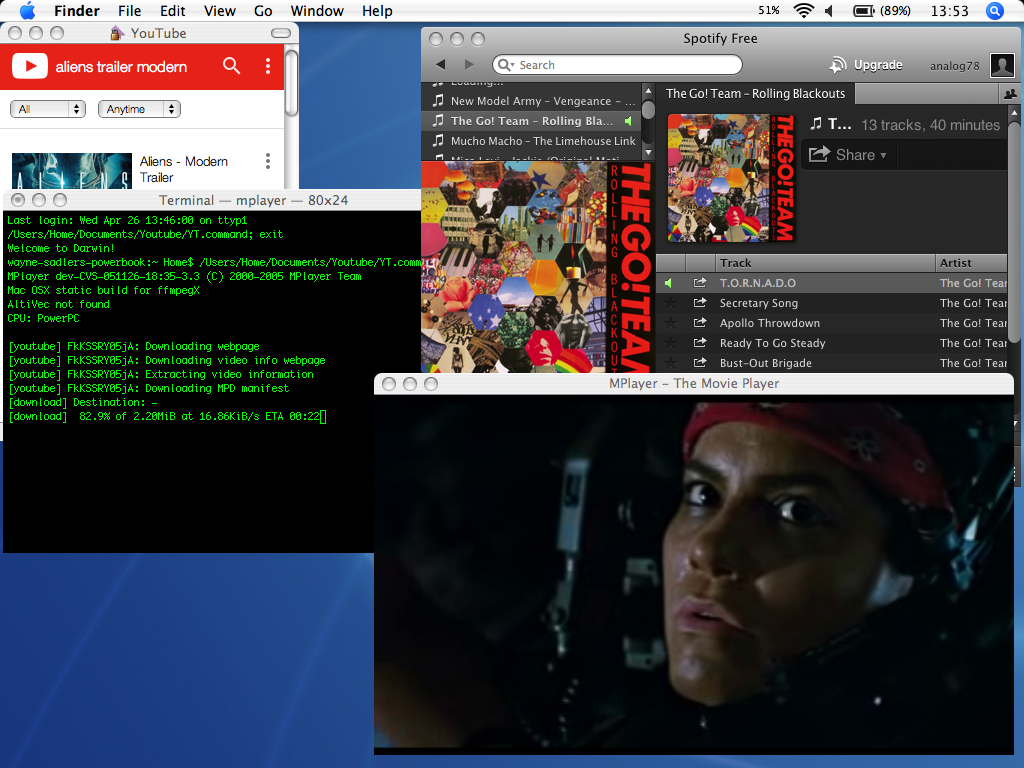
Task: Go back in Spotify navigation
Action: 441,64
